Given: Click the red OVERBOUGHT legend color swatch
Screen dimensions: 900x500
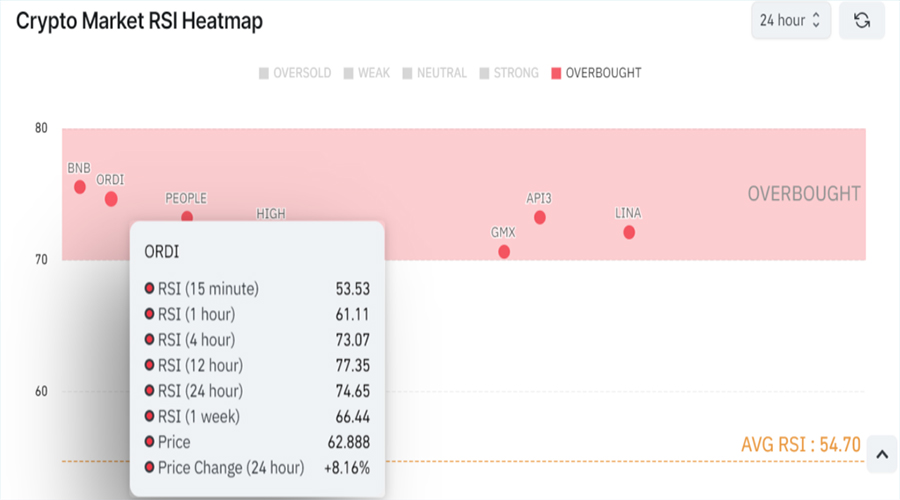Looking at the screenshot, I should [557, 73].
